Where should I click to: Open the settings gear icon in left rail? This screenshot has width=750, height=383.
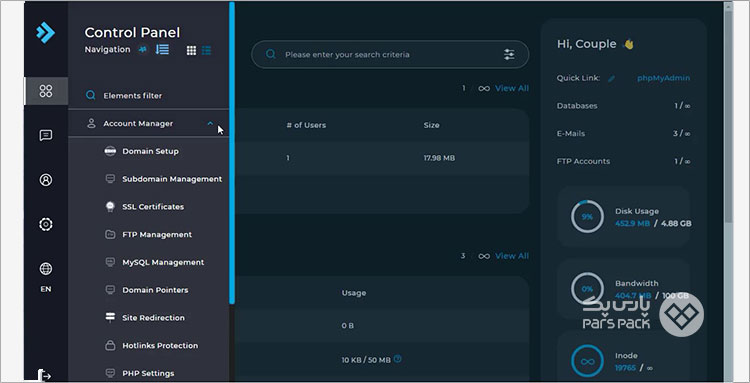tap(46, 224)
